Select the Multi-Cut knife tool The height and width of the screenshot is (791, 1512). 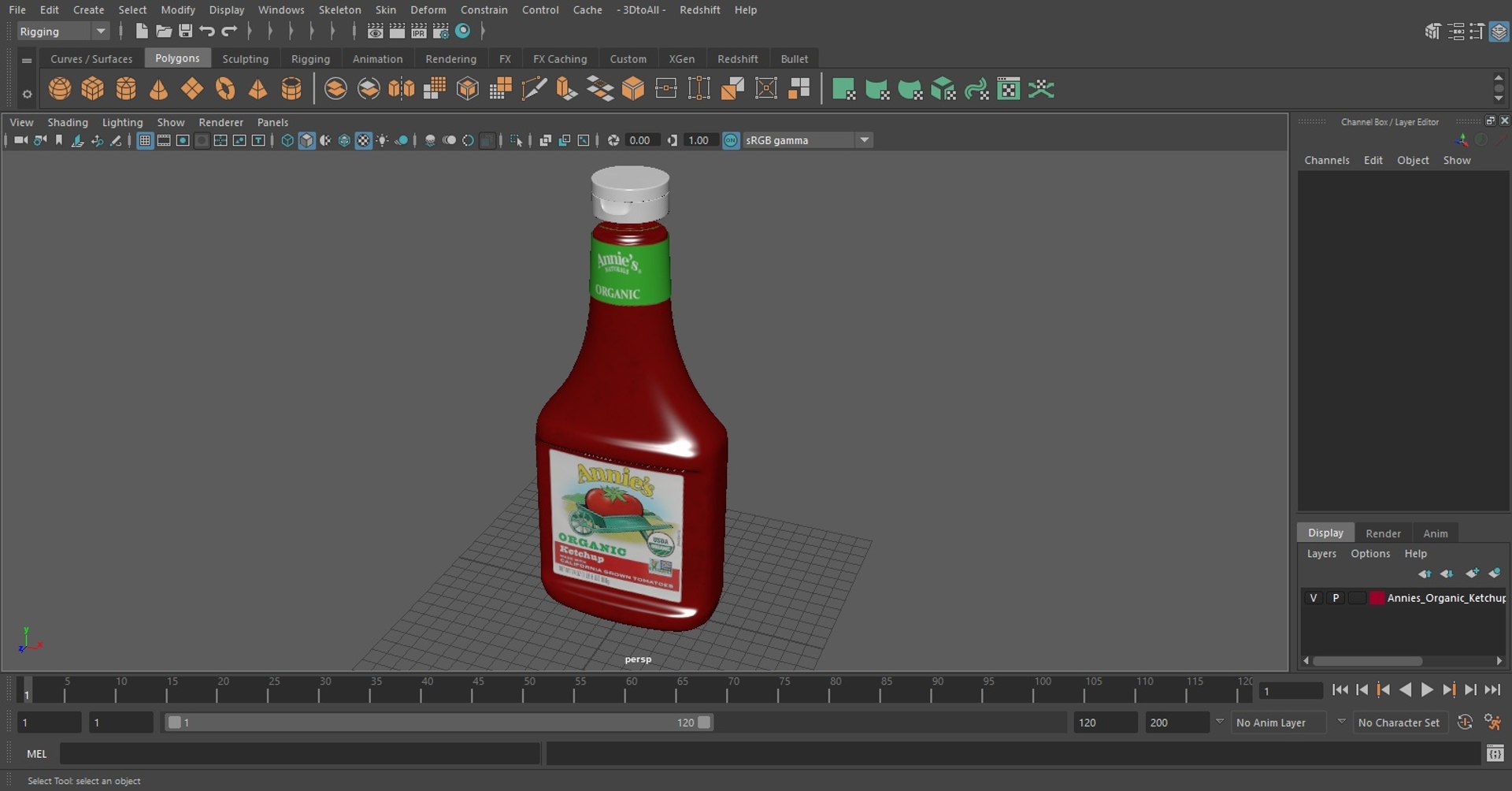coord(533,88)
